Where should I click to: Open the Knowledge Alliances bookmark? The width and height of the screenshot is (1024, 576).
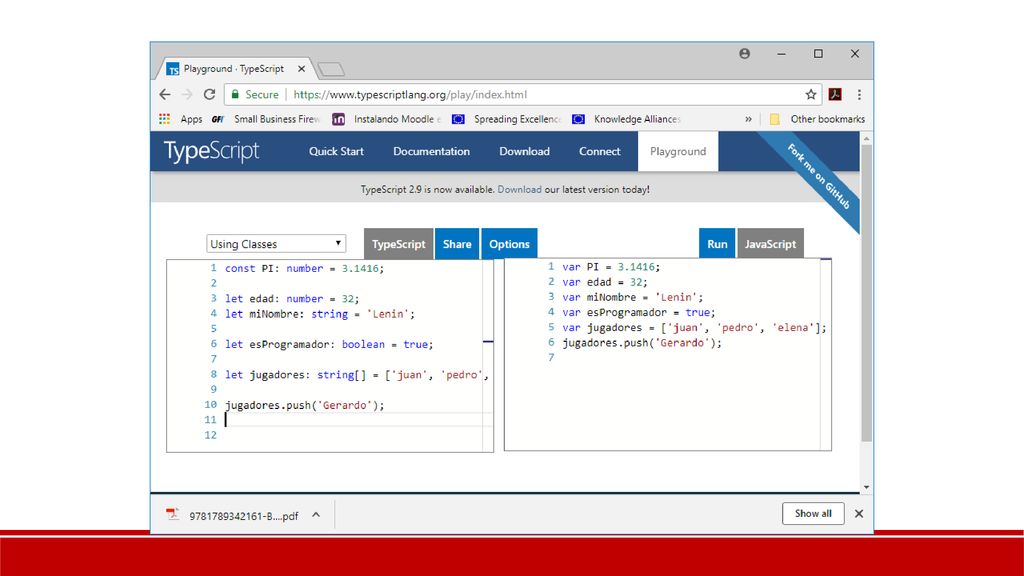pos(627,119)
